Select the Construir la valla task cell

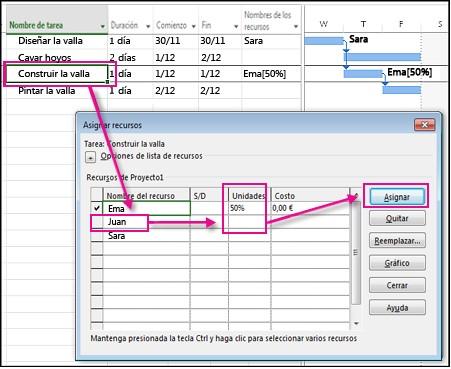pos(57,74)
